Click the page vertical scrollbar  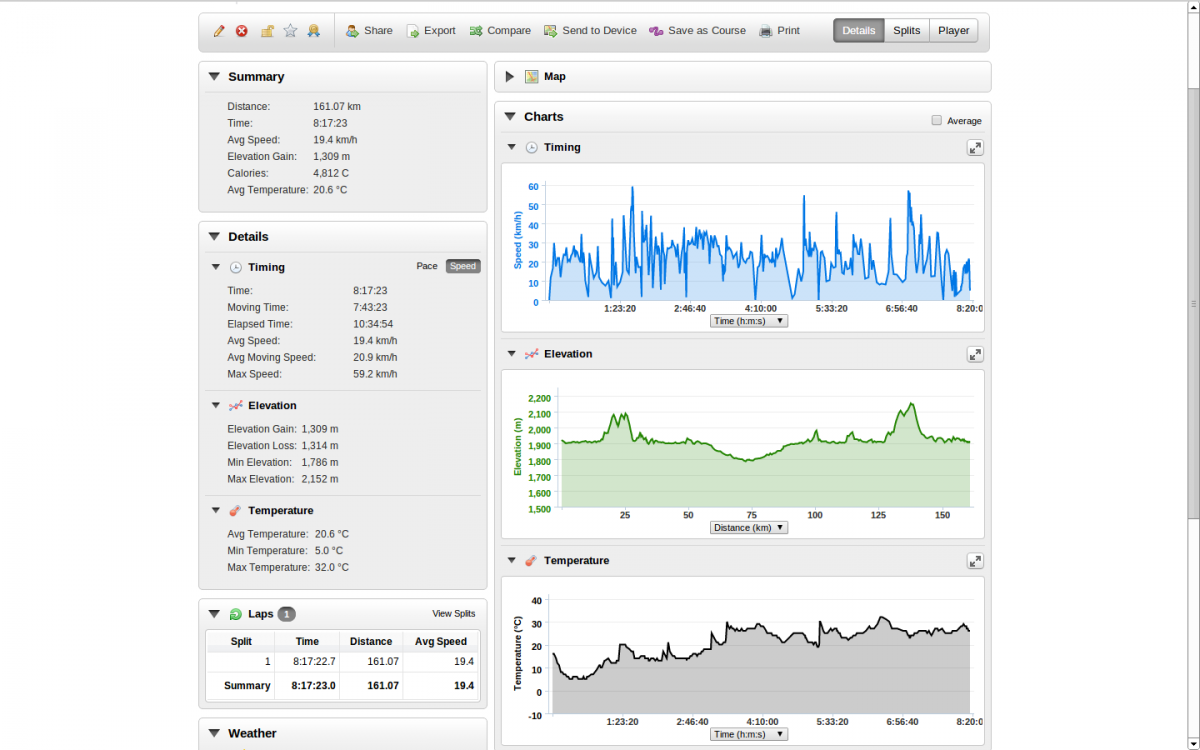[1192, 303]
